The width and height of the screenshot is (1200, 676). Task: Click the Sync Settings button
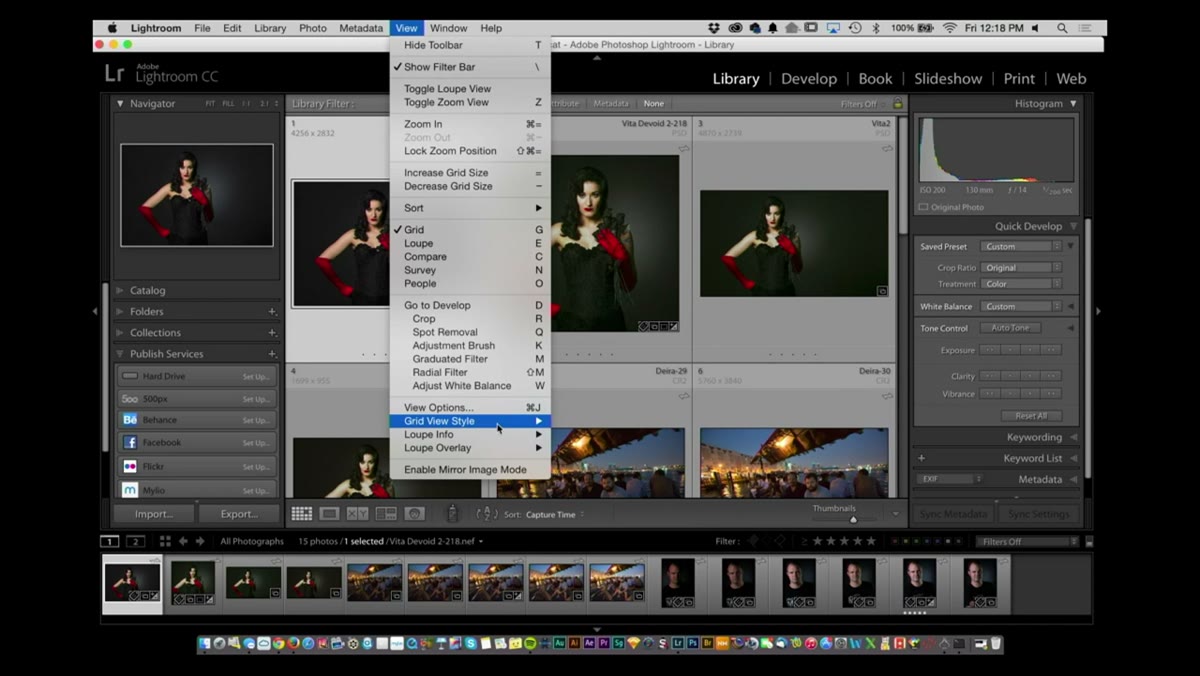coord(1039,514)
